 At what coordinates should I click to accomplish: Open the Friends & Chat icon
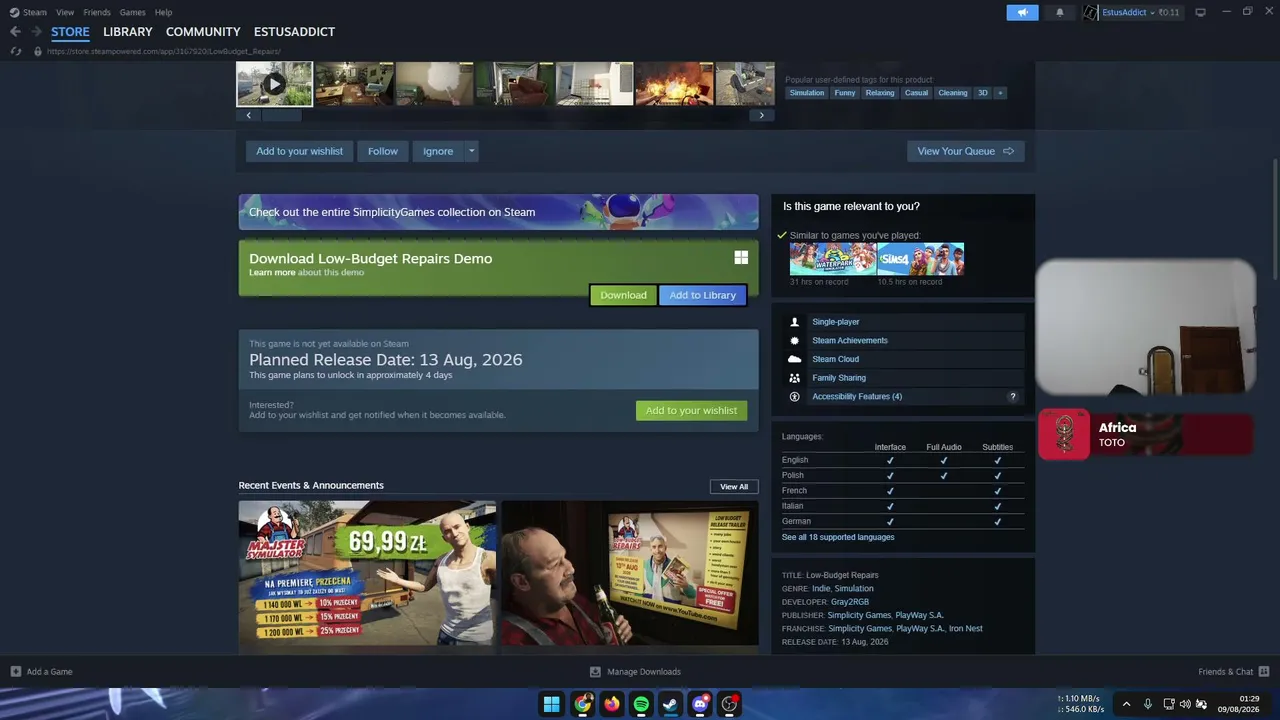click(x=1264, y=672)
